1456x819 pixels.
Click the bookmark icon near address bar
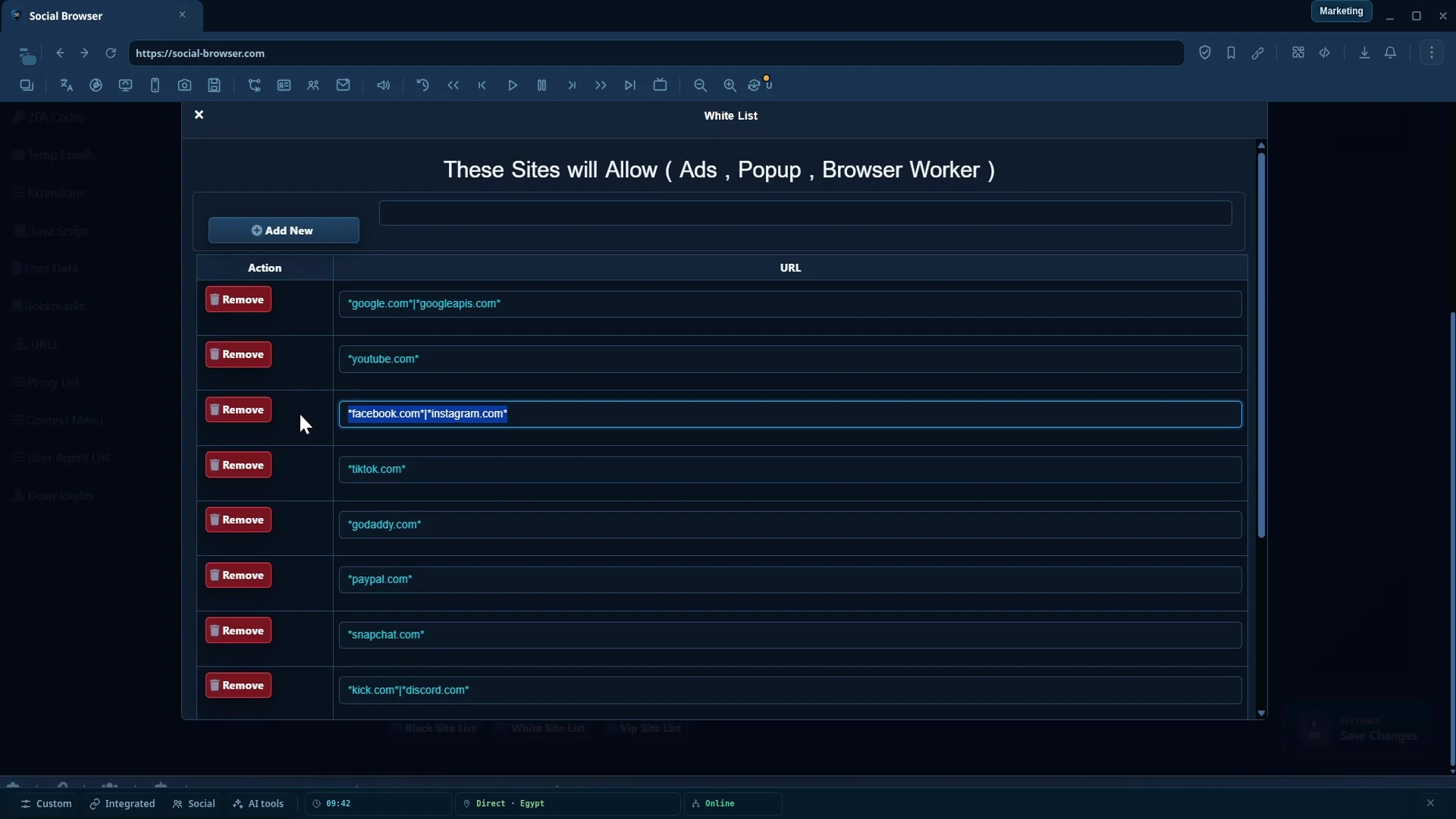tap(1231, 53)
